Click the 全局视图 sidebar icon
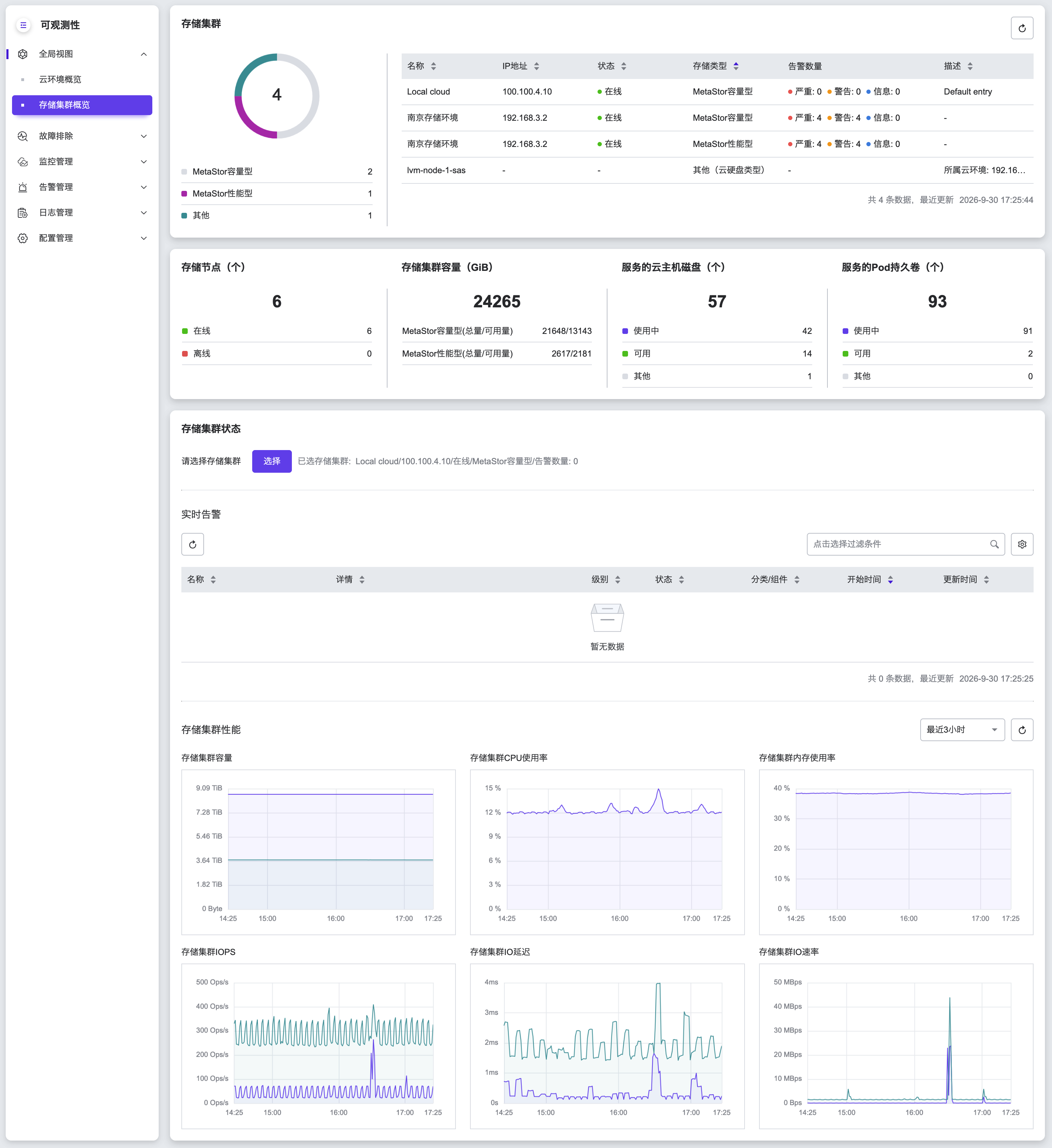1052x1148 pixels. 23,54
